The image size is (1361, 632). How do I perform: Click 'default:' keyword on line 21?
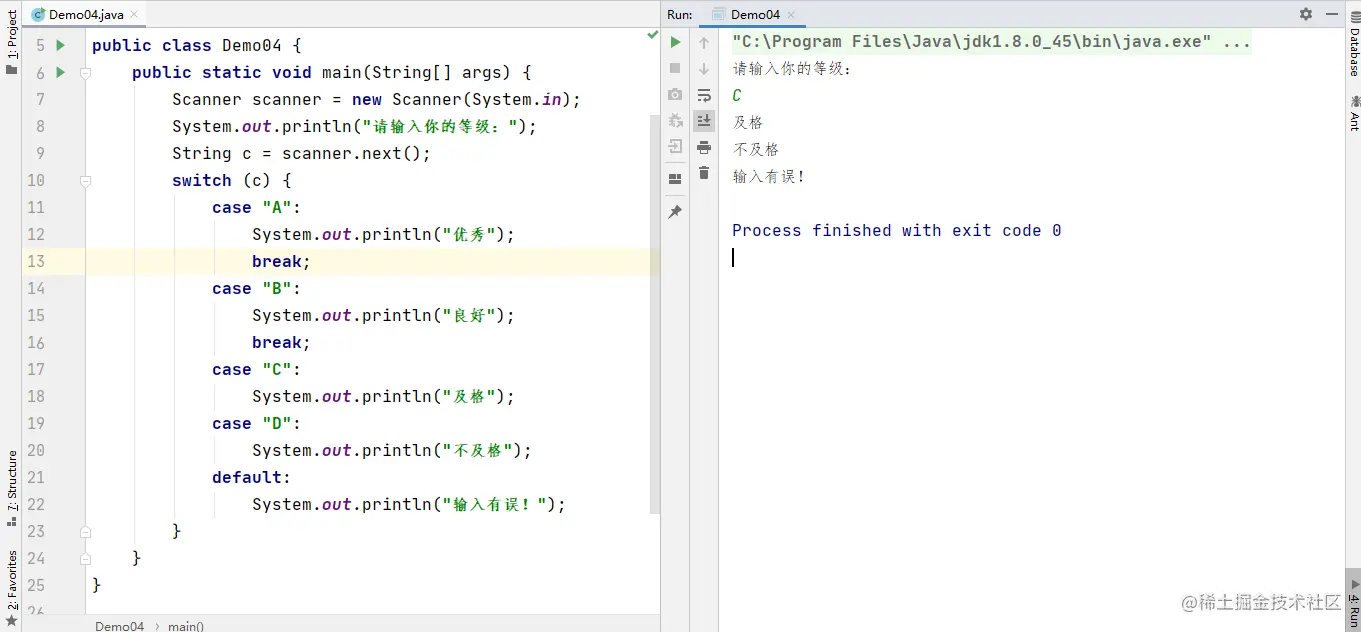251,477
